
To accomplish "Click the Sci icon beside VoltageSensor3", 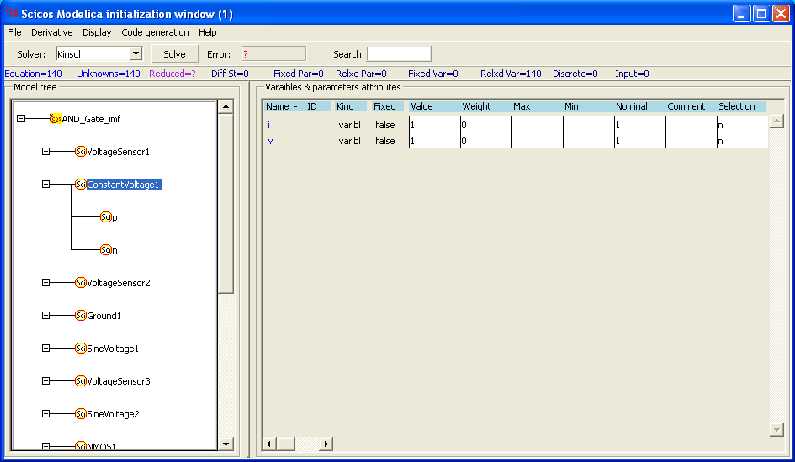I will [81, 381].
